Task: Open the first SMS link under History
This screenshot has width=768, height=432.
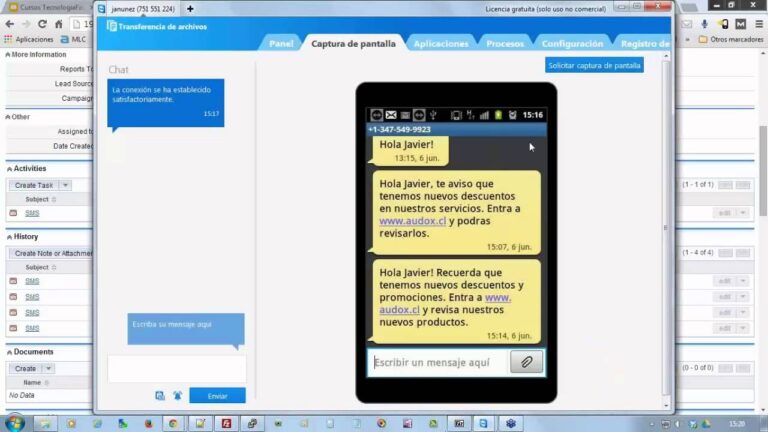Action: click(32, 281)
